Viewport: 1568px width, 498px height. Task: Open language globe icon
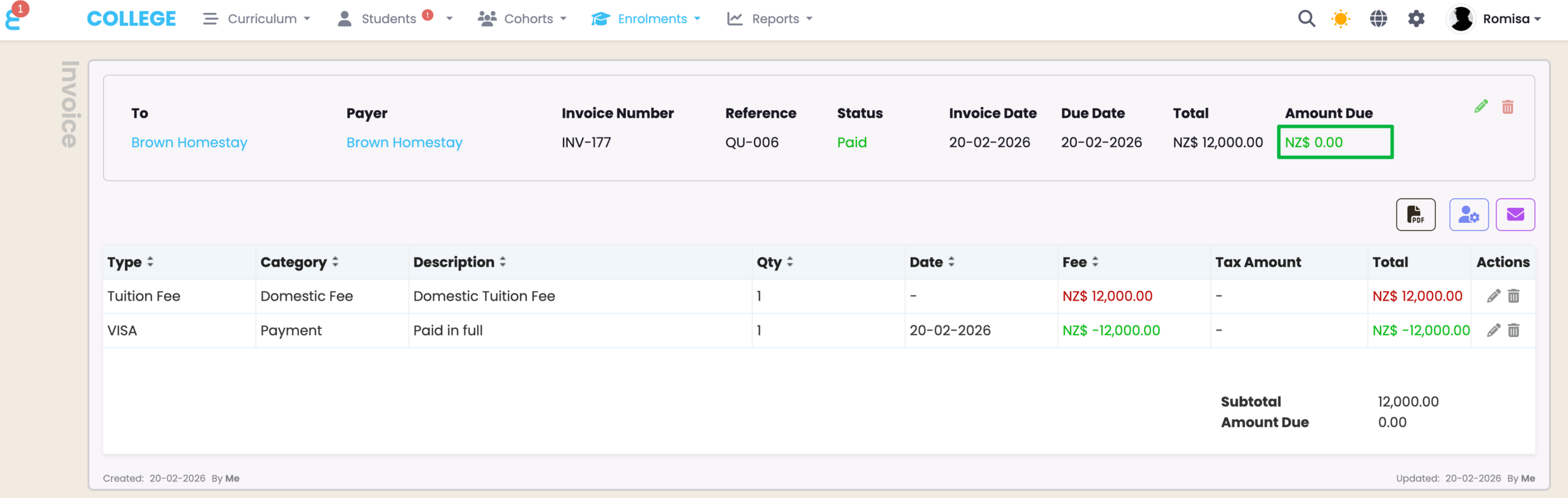pos(1378,19)
